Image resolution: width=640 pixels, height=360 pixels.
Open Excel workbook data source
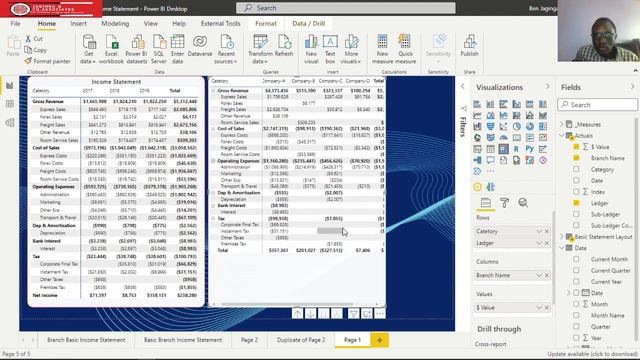click(x=111, y=49)
